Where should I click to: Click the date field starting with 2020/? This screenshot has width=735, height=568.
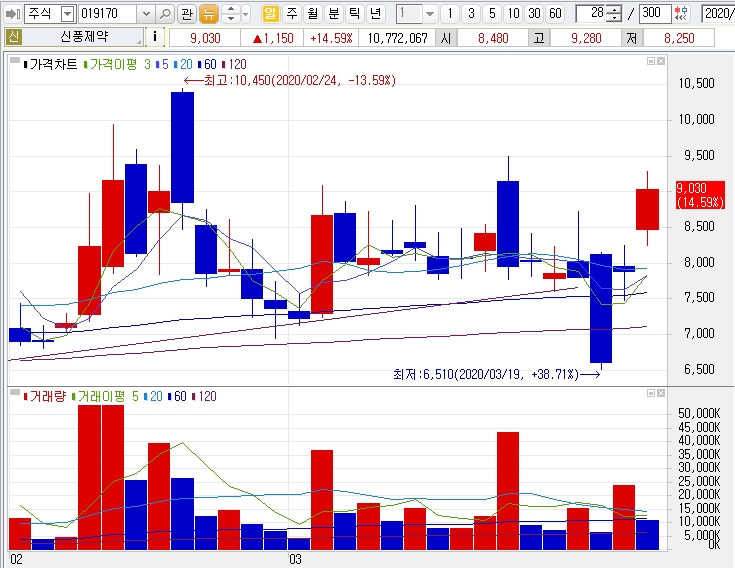click(718, 14)
